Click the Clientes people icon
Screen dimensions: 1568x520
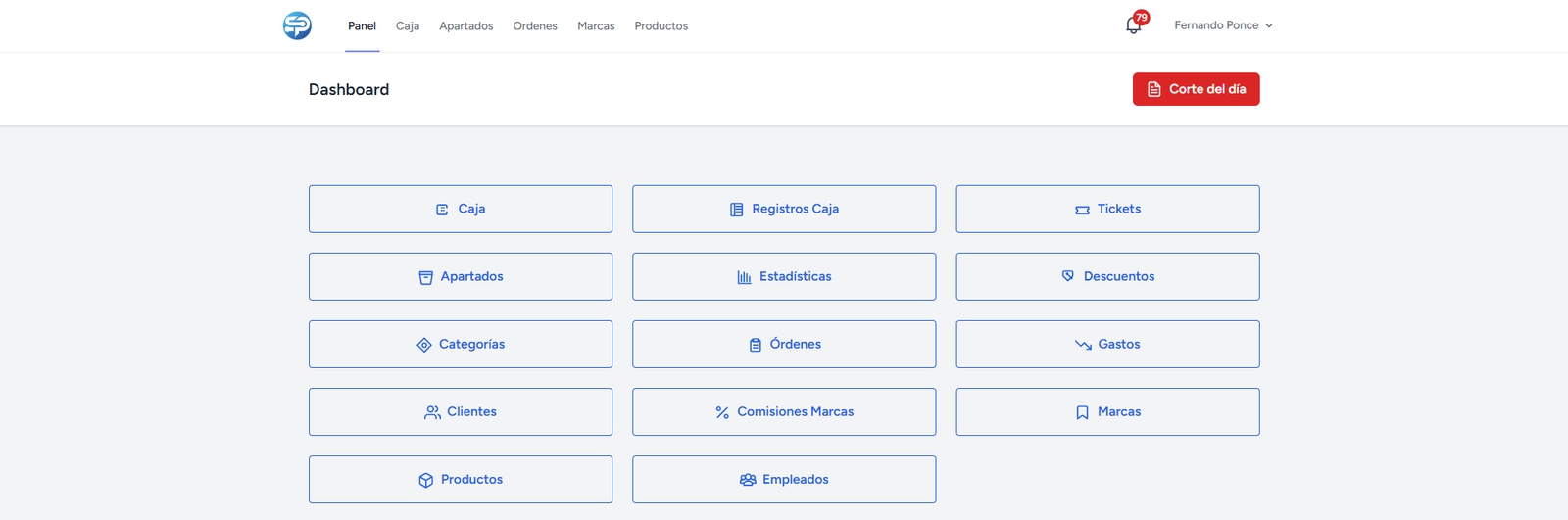pos(432,412)
